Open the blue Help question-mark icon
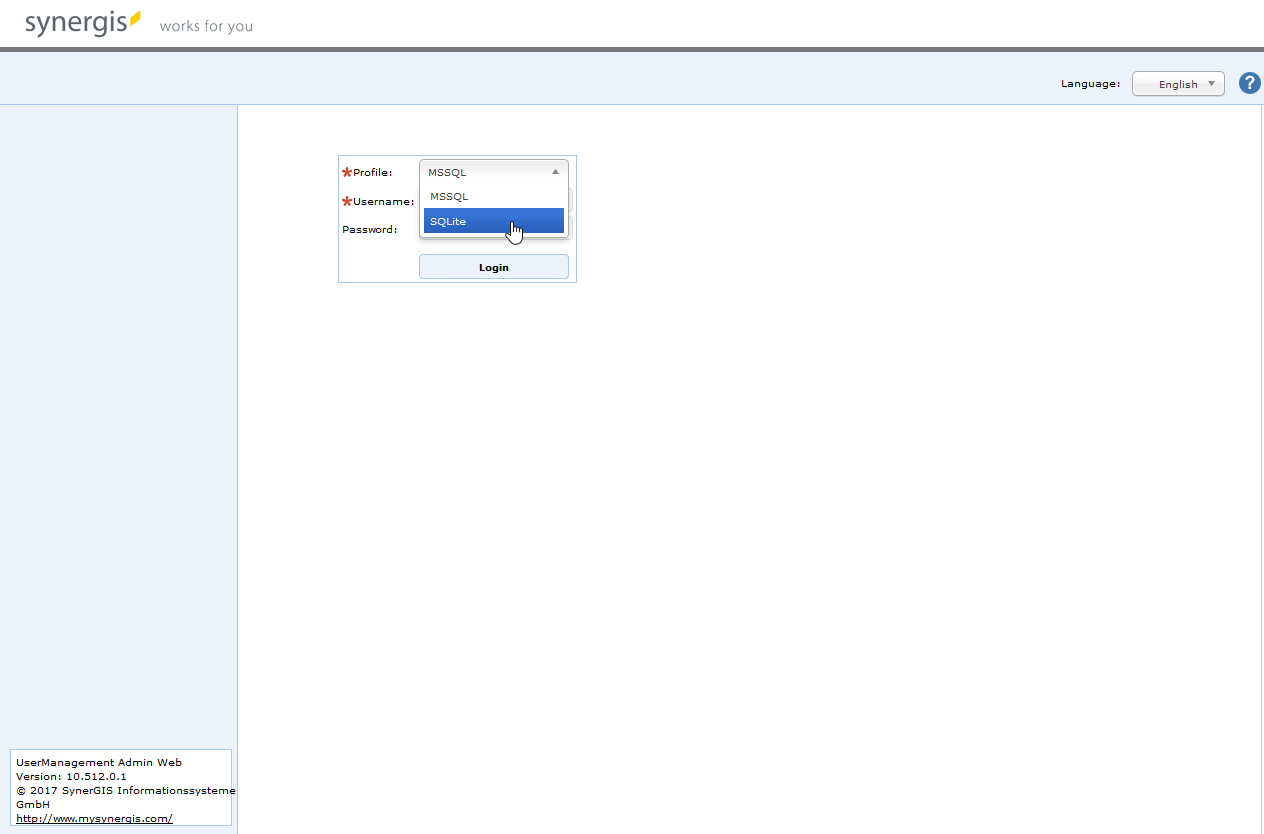This screenshot has width=1264, height=834. coord(1249,83)
